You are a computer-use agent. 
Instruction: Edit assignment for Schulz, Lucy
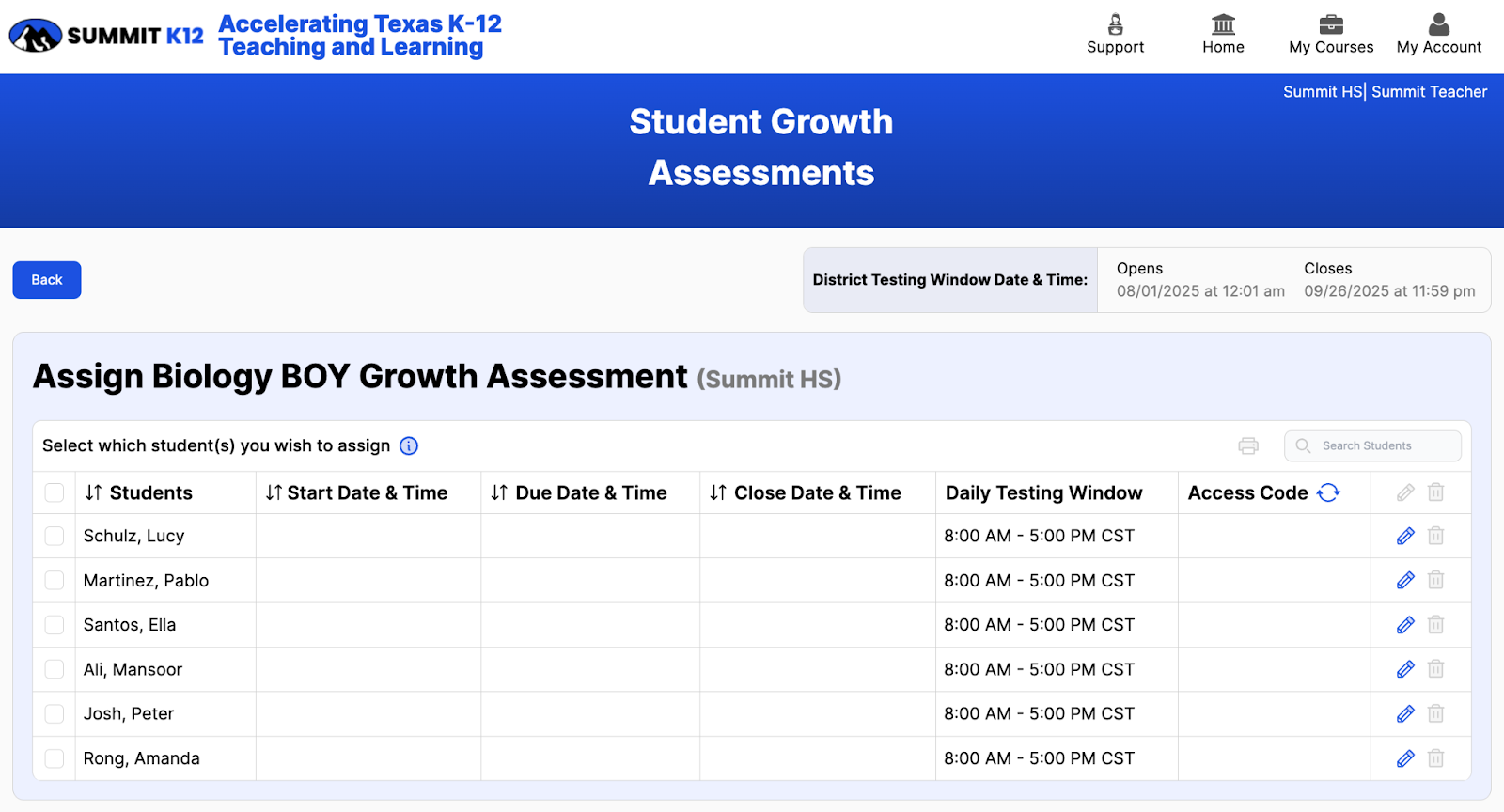click(x=1405, y=536)
